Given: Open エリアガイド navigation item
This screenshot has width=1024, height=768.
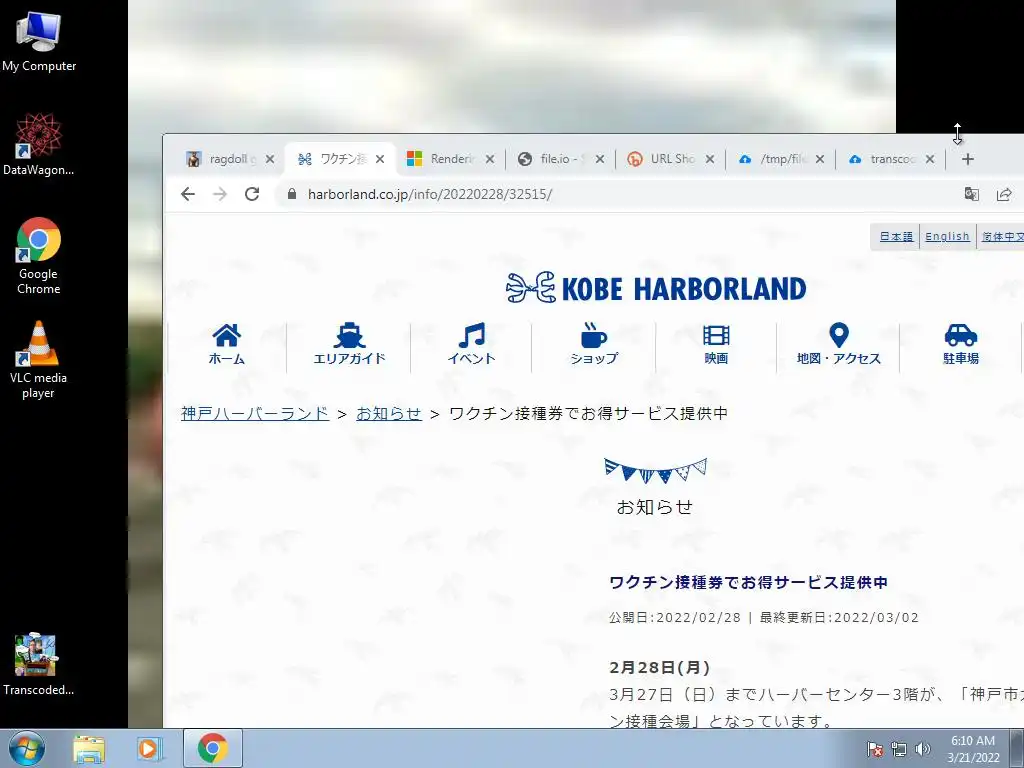Looking at the screenshot, I should click(x=349, y=344).
